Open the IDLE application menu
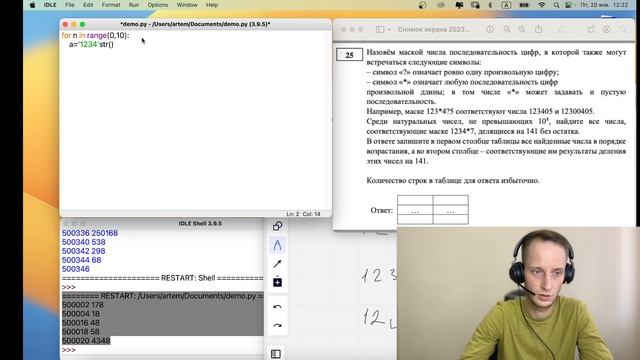The height and width of the screenshot is (360, 640). [50, 5]
